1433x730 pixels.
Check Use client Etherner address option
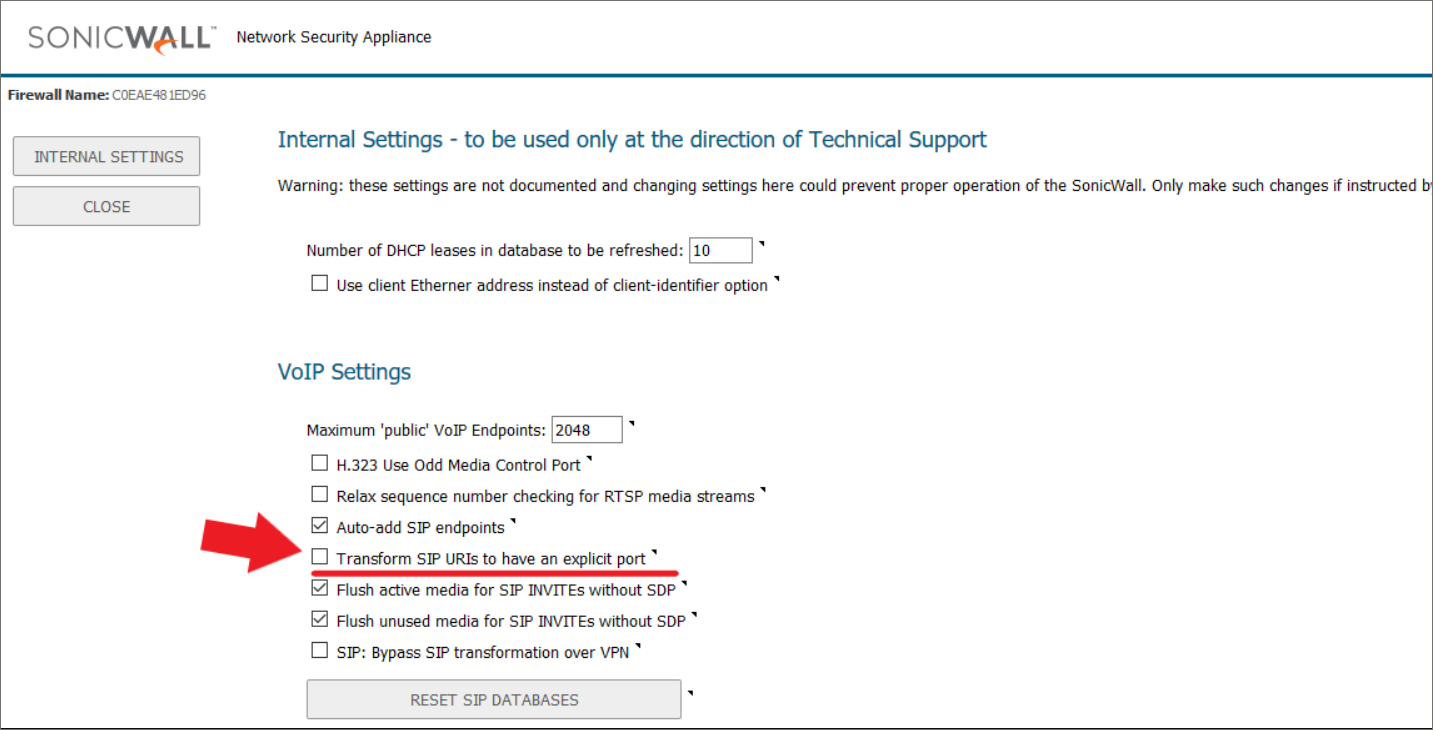(x=320, y=283)
